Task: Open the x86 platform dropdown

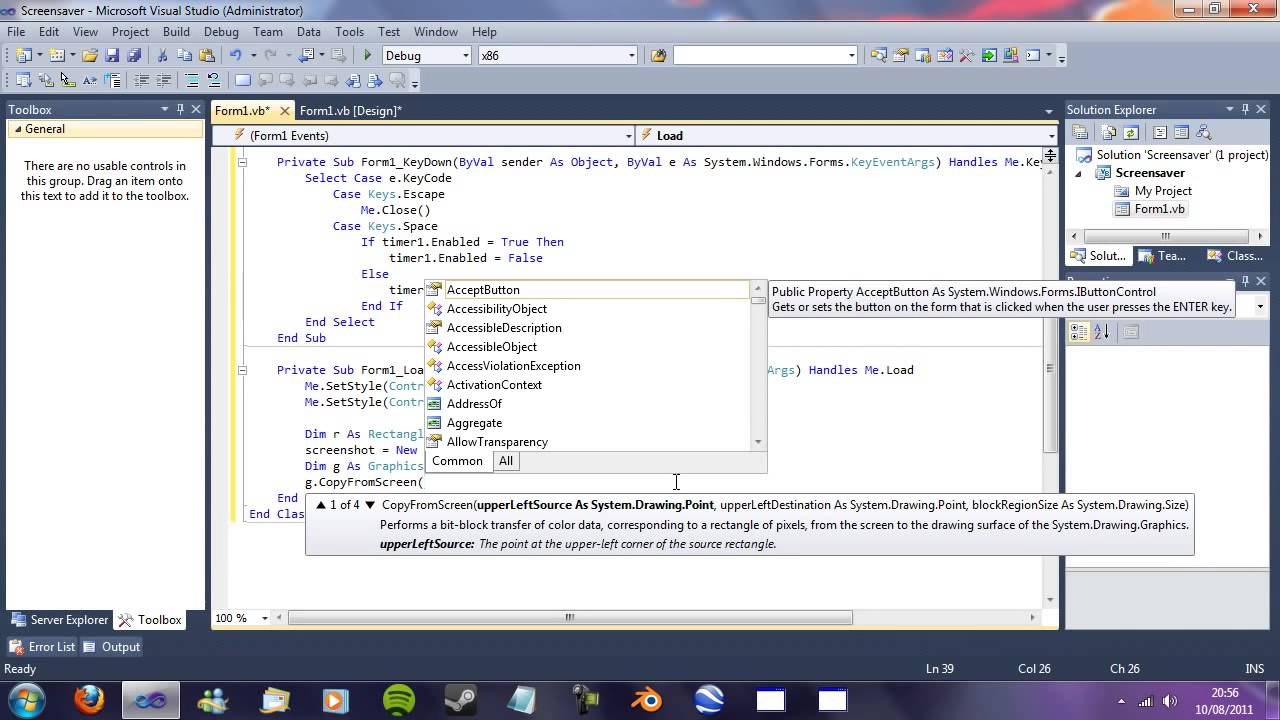Action: click(633, 55)
